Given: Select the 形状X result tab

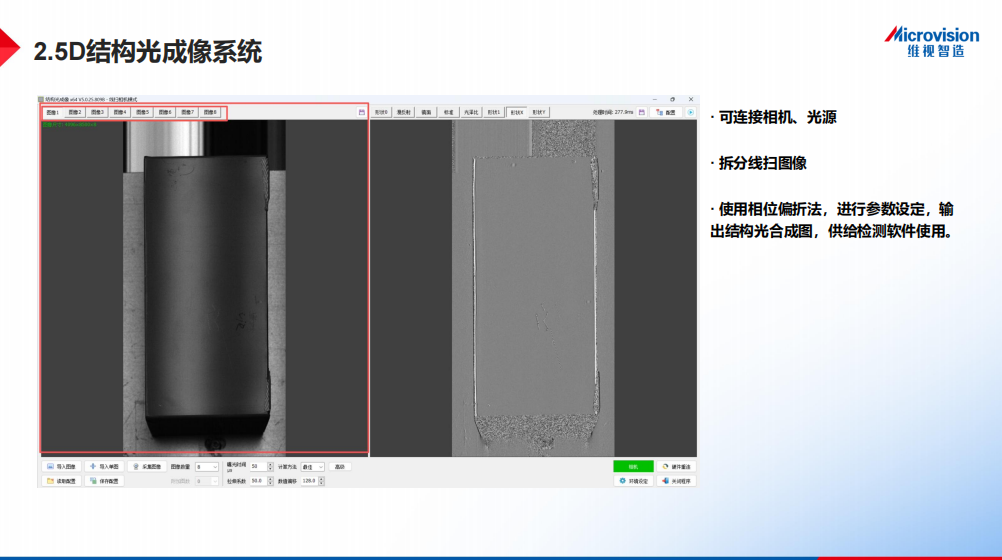Looking at the screenshot, I should (x=516, y=113).
